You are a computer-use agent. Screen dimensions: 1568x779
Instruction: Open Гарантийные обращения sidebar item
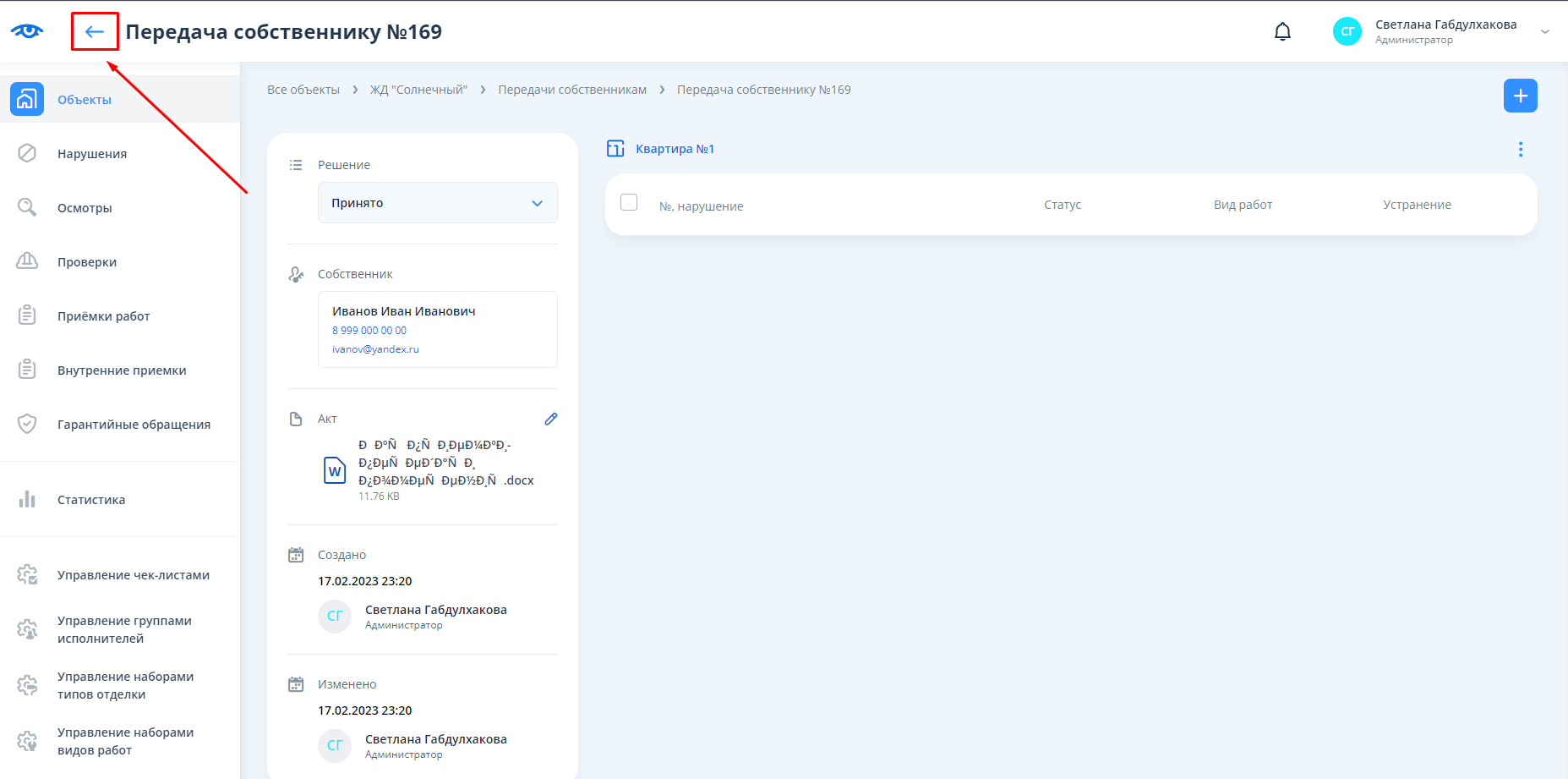[x=134, y=425]
